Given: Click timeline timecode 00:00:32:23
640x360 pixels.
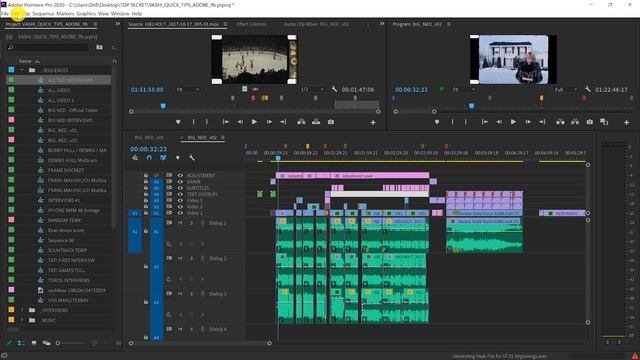Looking at the screenshot, I should point(149,149).
